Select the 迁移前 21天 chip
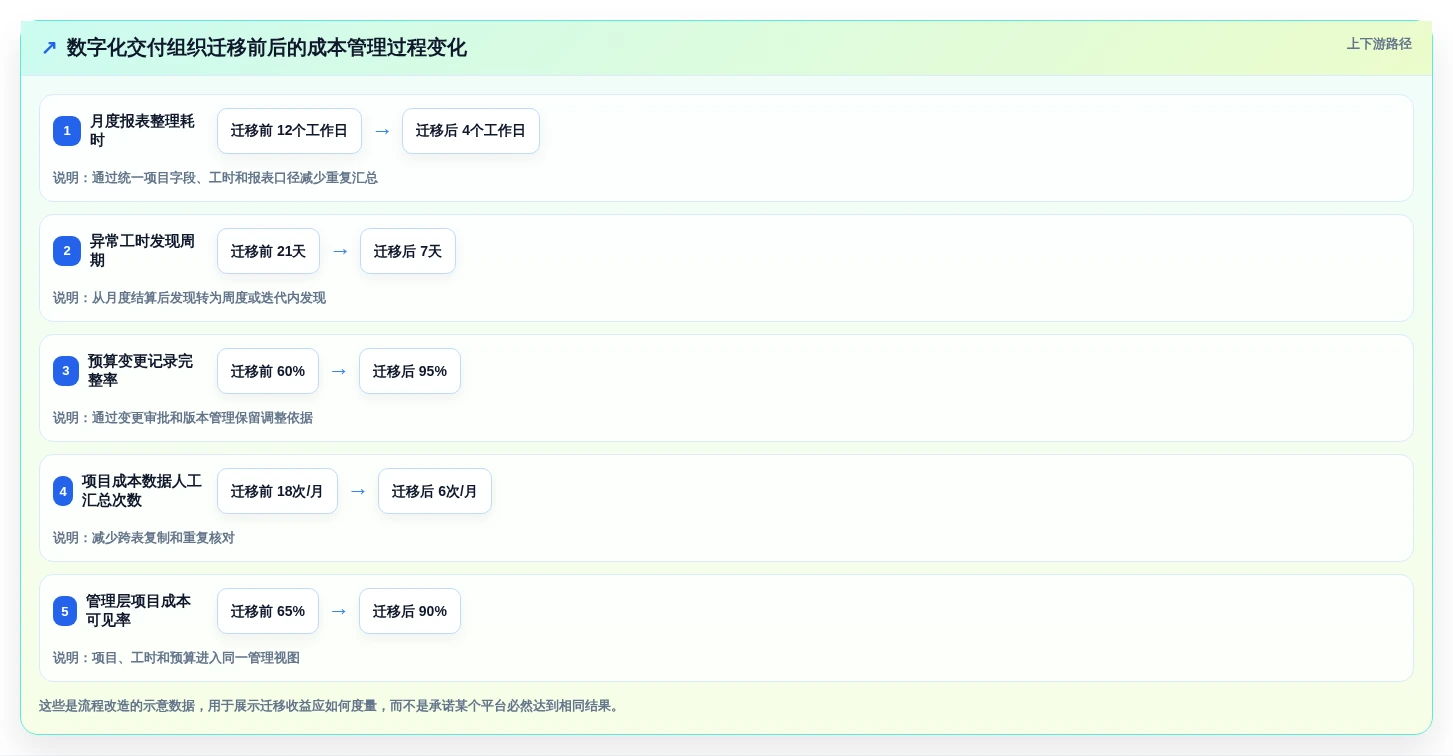The height and width of the screenshot is (756, 1453). (x=268, y=251)
